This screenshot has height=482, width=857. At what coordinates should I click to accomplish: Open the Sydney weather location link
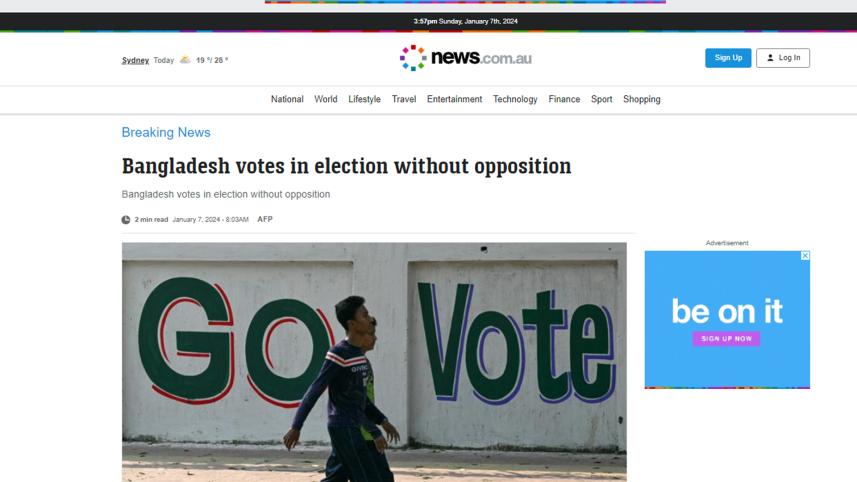tap(135, 60)
